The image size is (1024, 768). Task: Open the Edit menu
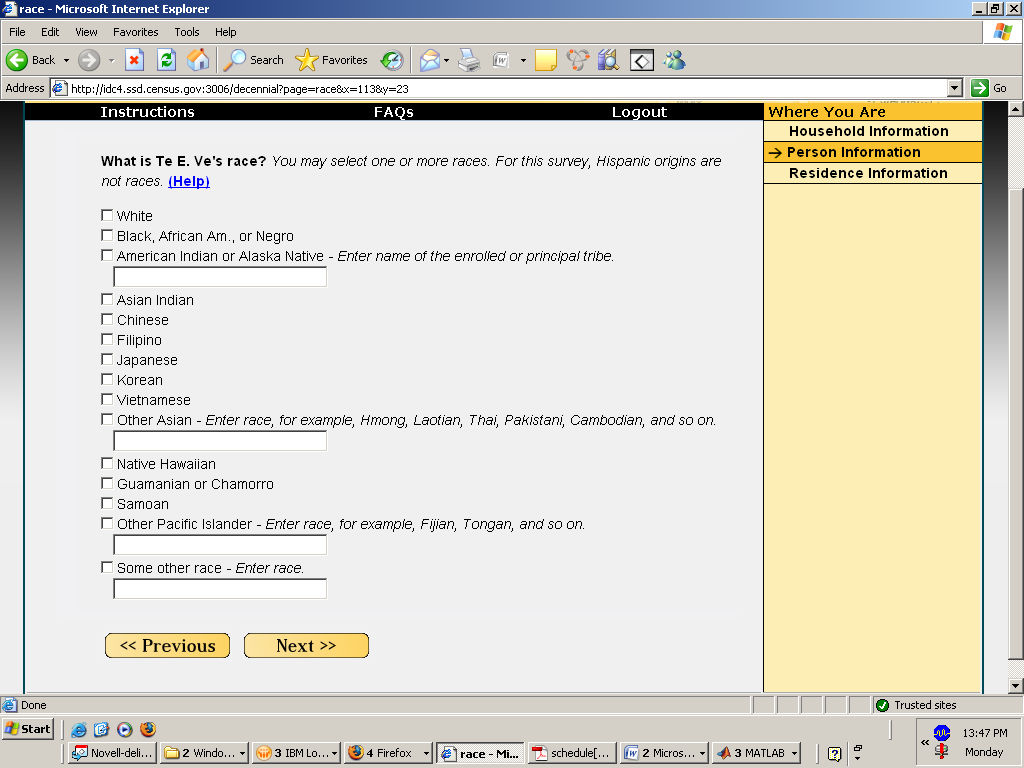pos(50,32)
